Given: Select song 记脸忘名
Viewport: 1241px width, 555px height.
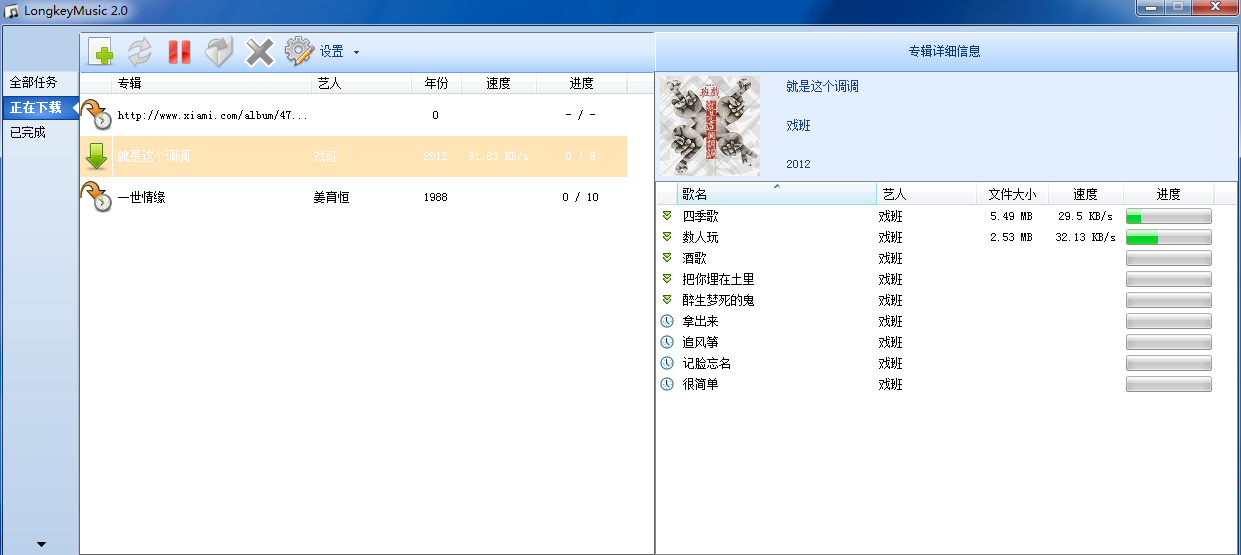Looking at the screenshot, I should pyautogui.click(x=706, y=363).
